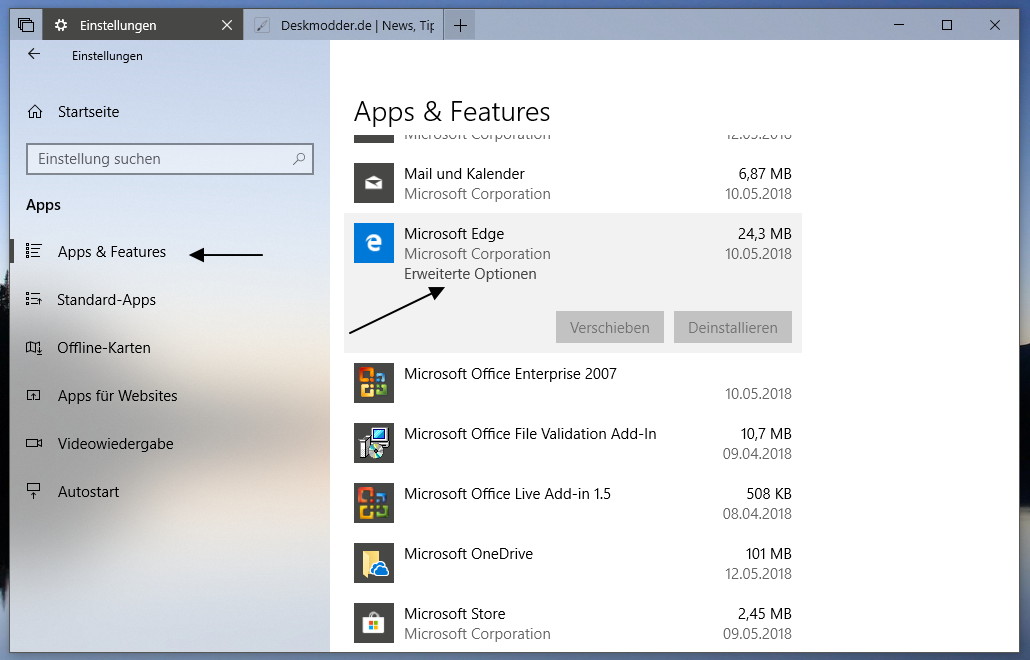Click the Microsoft Store bag icon

(x=374, y=623)
